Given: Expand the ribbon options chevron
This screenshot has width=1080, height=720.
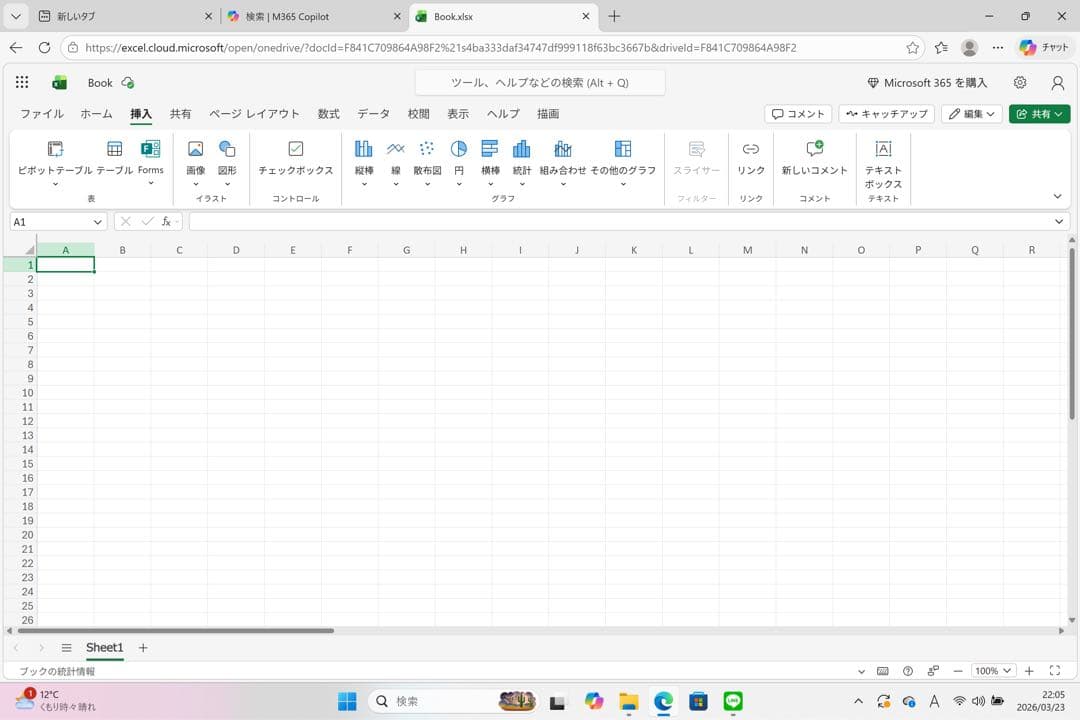Looking at the screenshot, I should coord(1058,197).
